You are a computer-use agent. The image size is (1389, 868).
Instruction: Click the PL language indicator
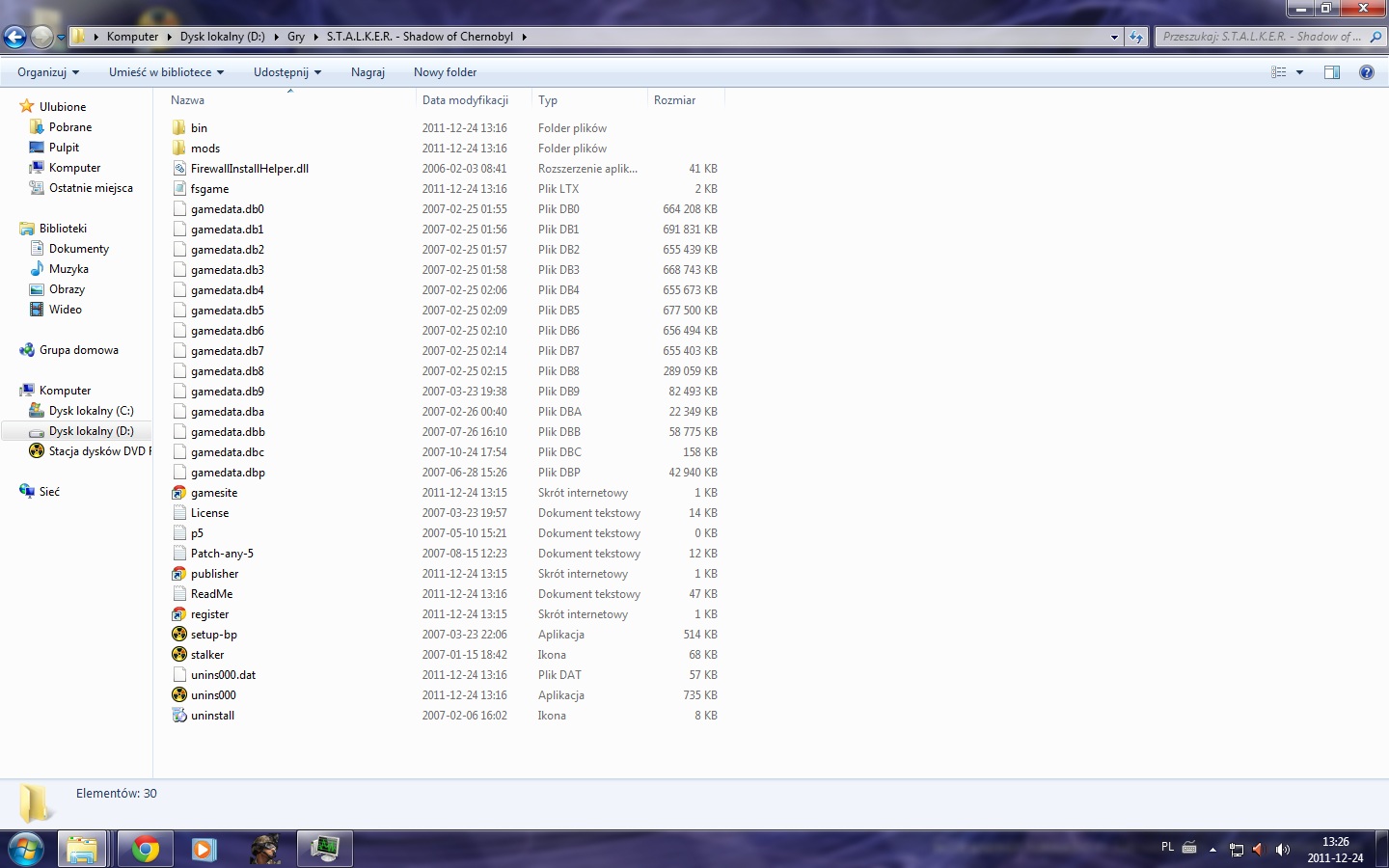coord(1167,847)
